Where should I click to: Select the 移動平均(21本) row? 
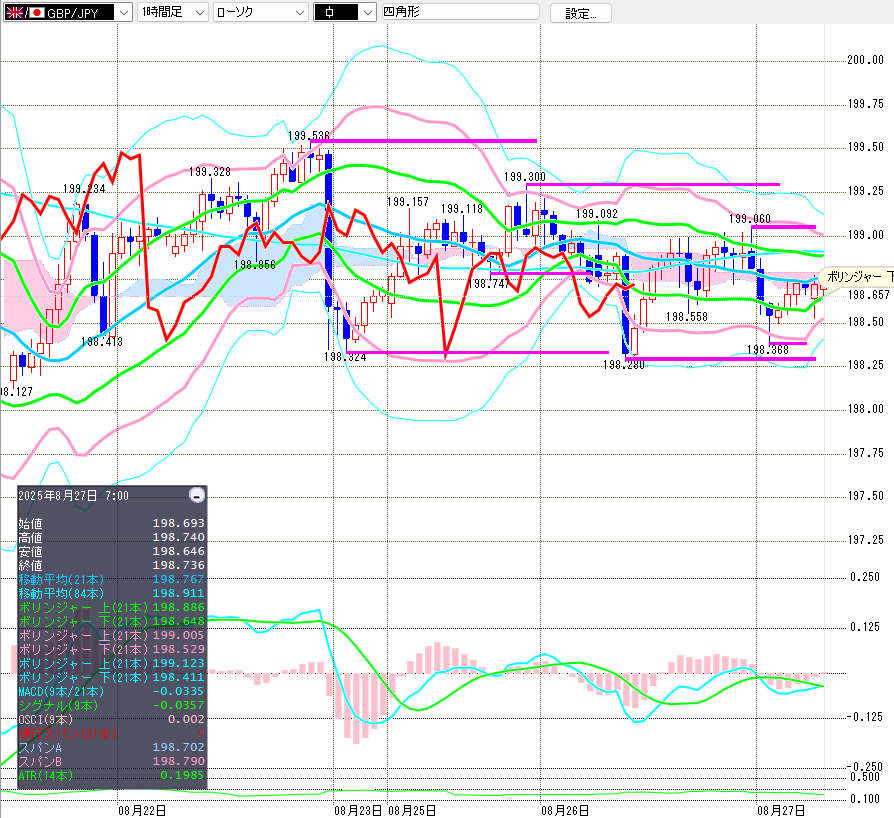click(x=112, y=579)
